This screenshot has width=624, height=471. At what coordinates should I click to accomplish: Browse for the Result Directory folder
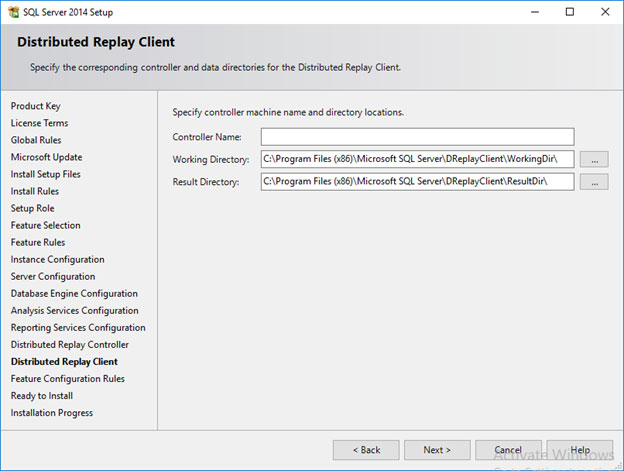pyautogui.click(x=594, y=182)
